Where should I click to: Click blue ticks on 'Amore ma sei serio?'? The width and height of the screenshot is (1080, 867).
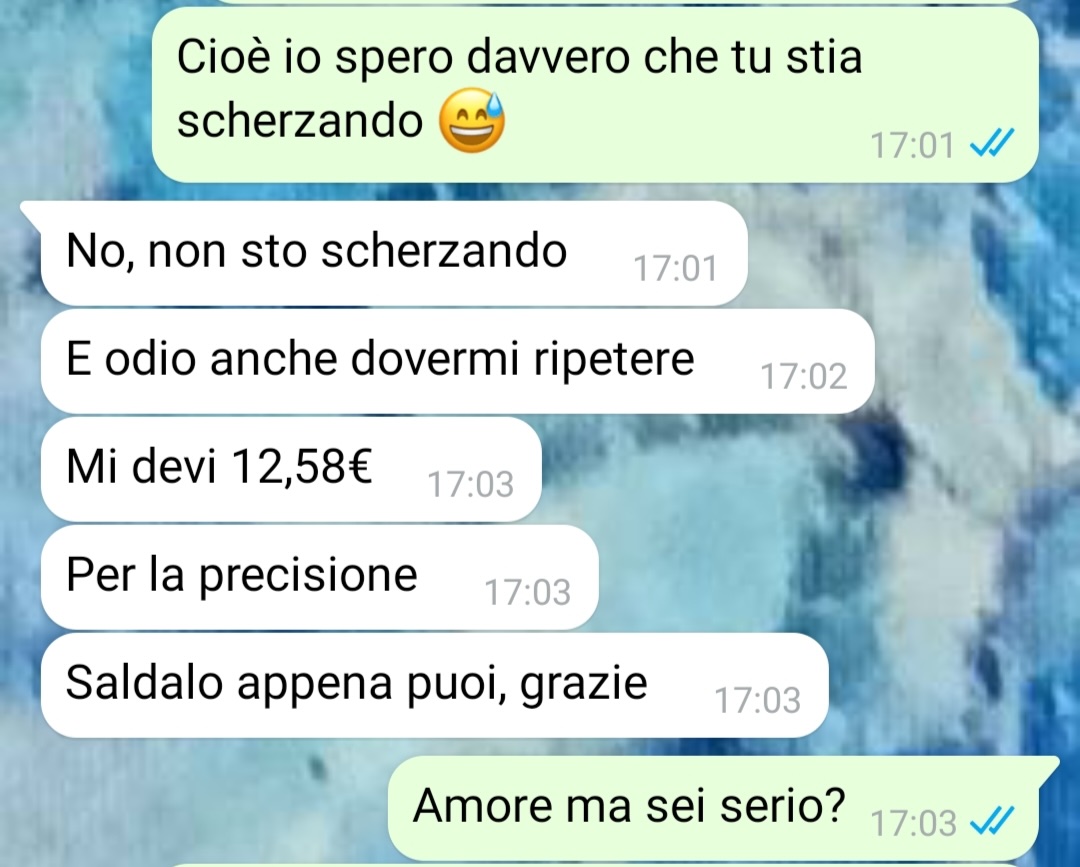pyautogui.click(x=991, y=821)
